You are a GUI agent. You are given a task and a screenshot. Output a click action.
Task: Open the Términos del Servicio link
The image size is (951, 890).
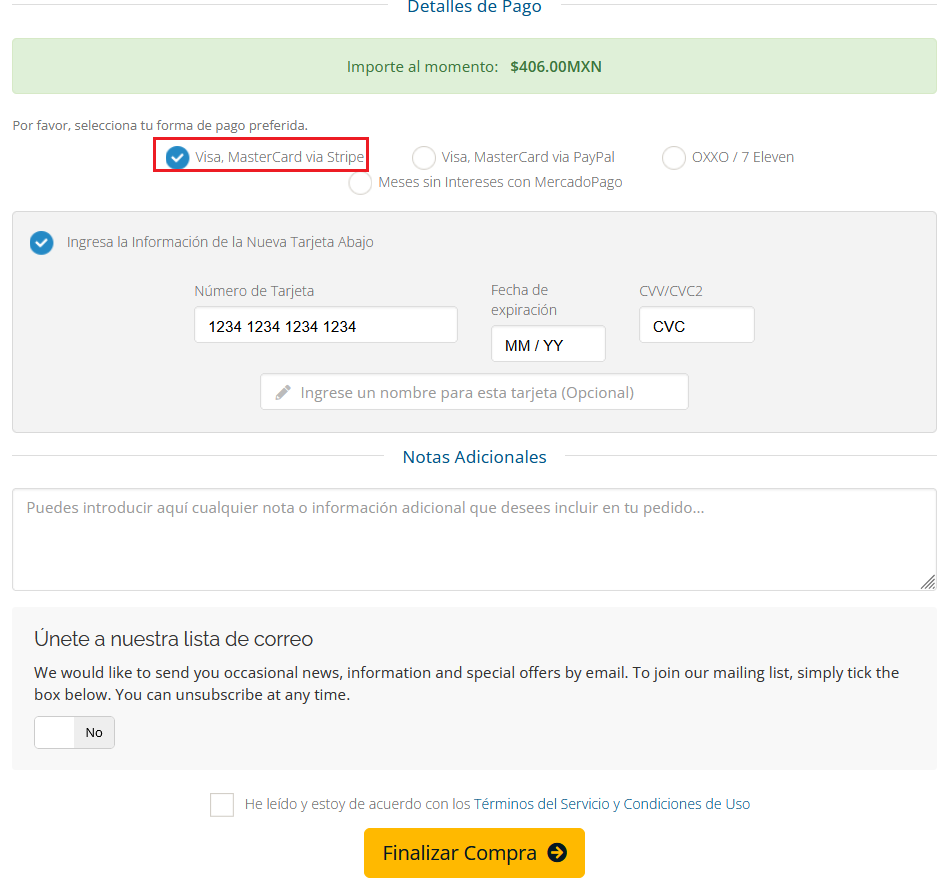pyautogui.click(x=540, y=804)
